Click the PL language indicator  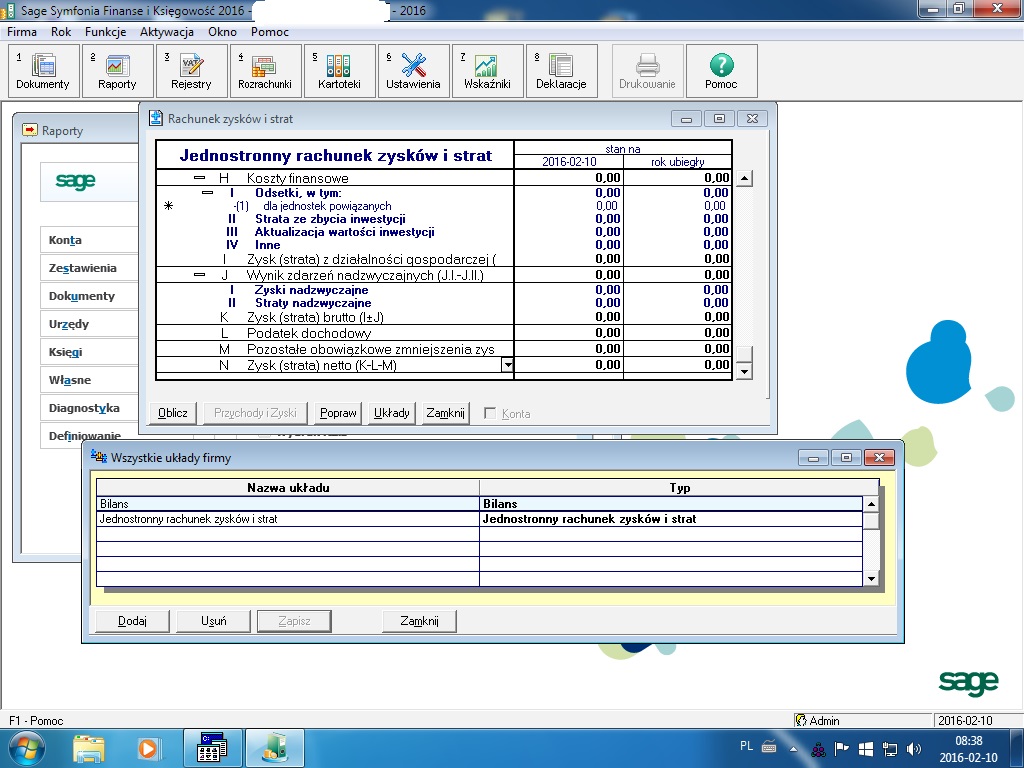(746, 746)
